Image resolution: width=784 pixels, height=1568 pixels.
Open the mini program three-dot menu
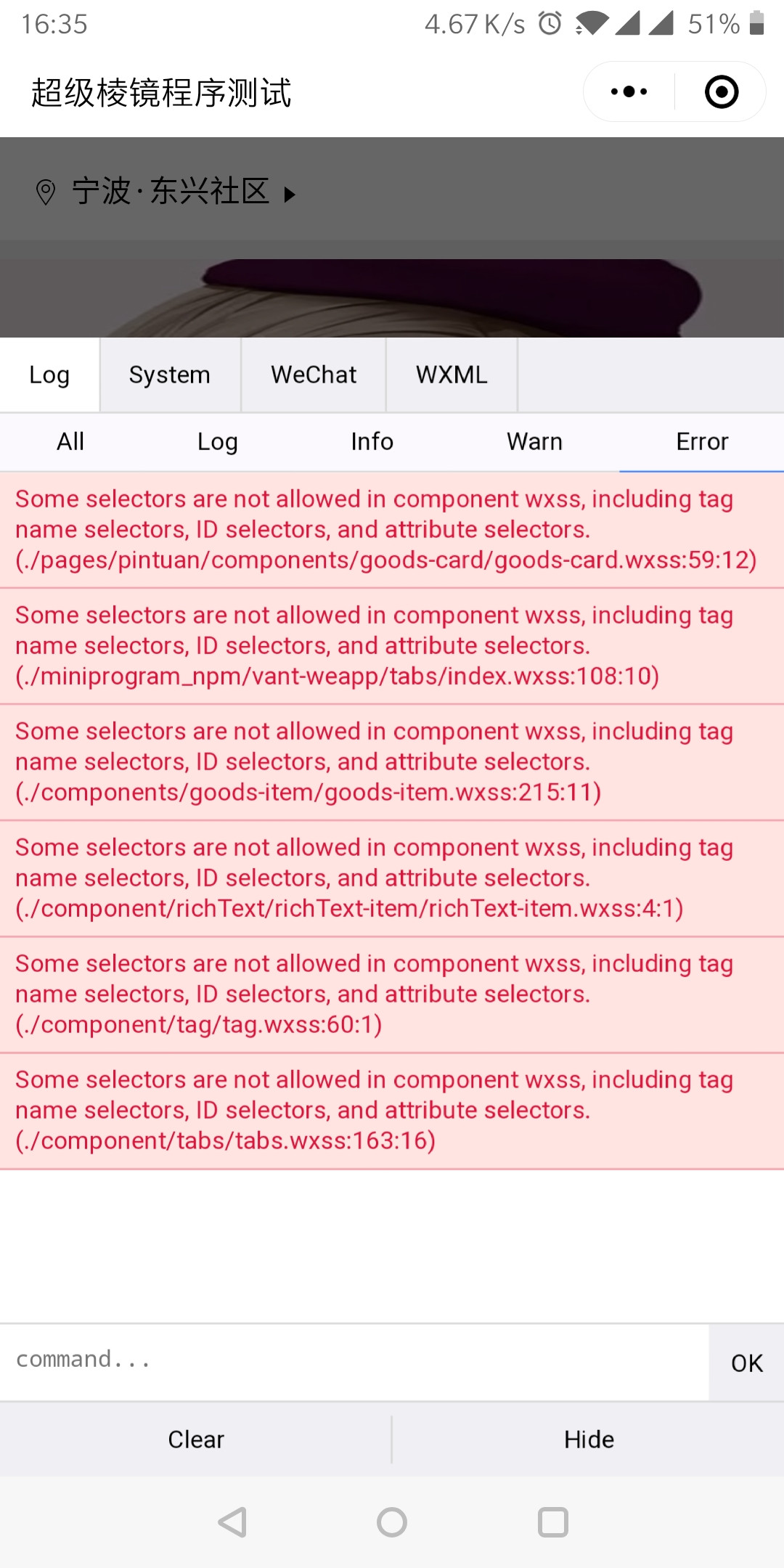[629, 92]
